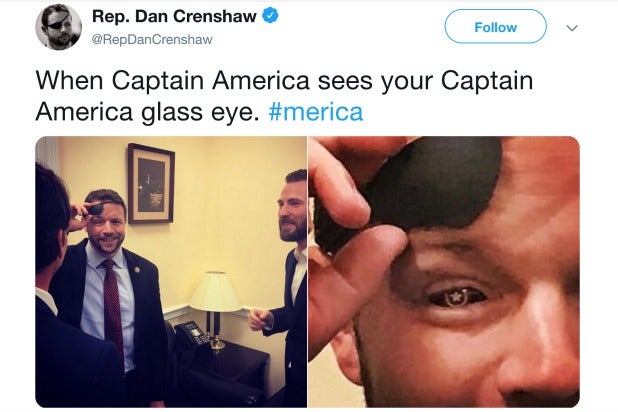View the close-up glass eye photo
The height and width of the screenshot is (412, 618).
coord(444,272)
